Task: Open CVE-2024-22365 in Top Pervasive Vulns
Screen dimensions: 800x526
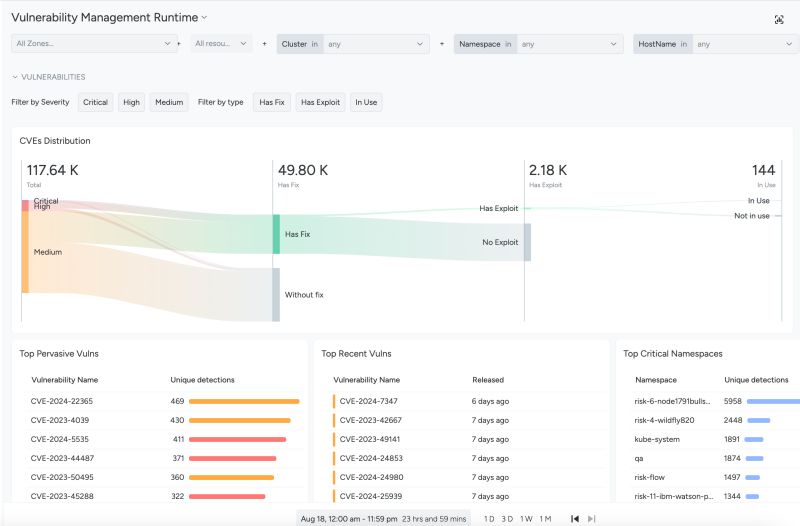Action: 62,401
